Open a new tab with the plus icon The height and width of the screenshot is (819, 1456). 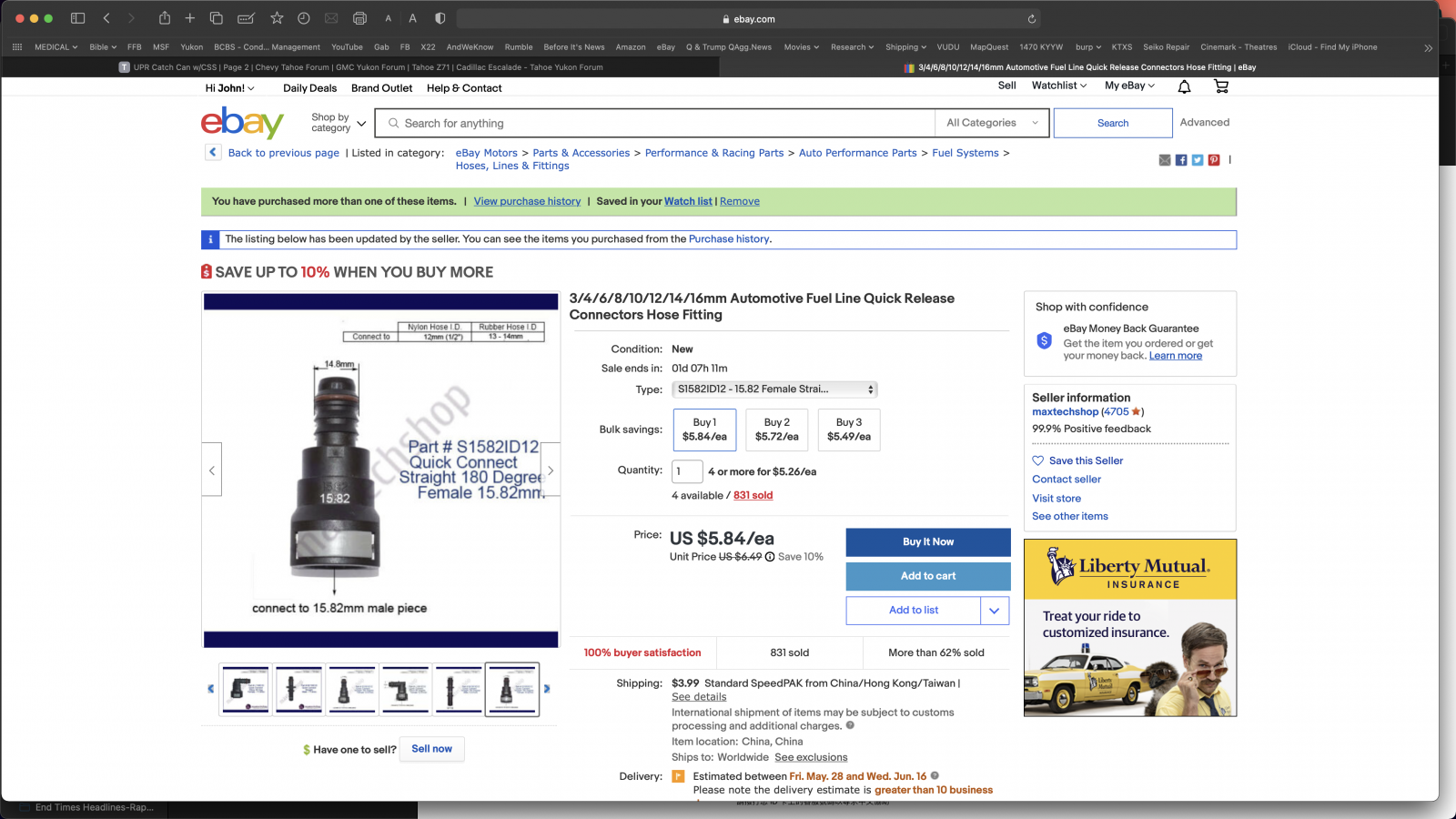(190, 18)
